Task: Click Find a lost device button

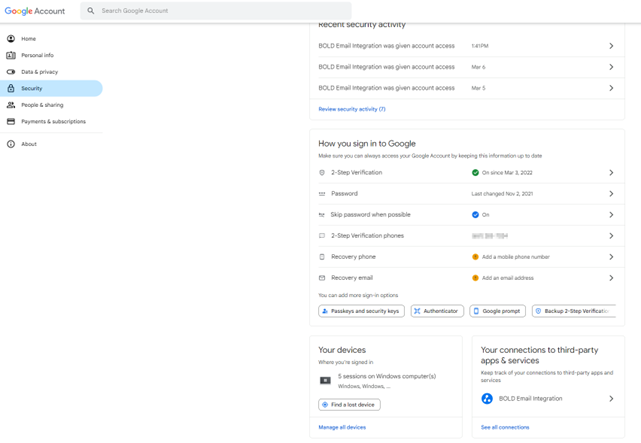Action: tap(350, 405)
